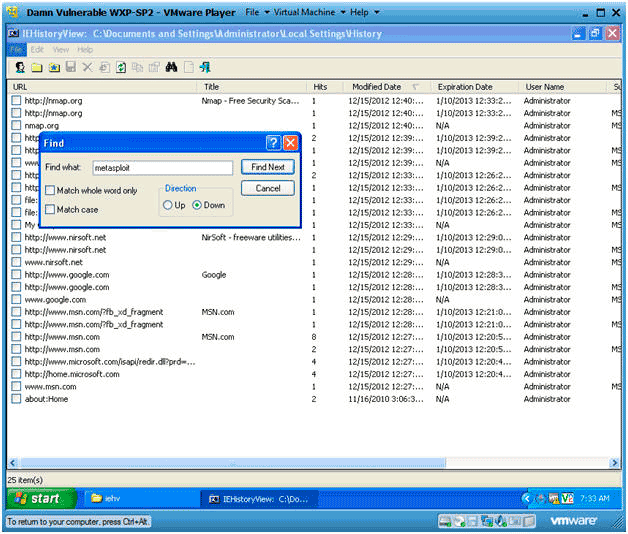Image resolution: width=628 pixels, height=534 pixels.
Task: Click the green-arrows Refresh toolbar icon
Action: coord(121,67)
